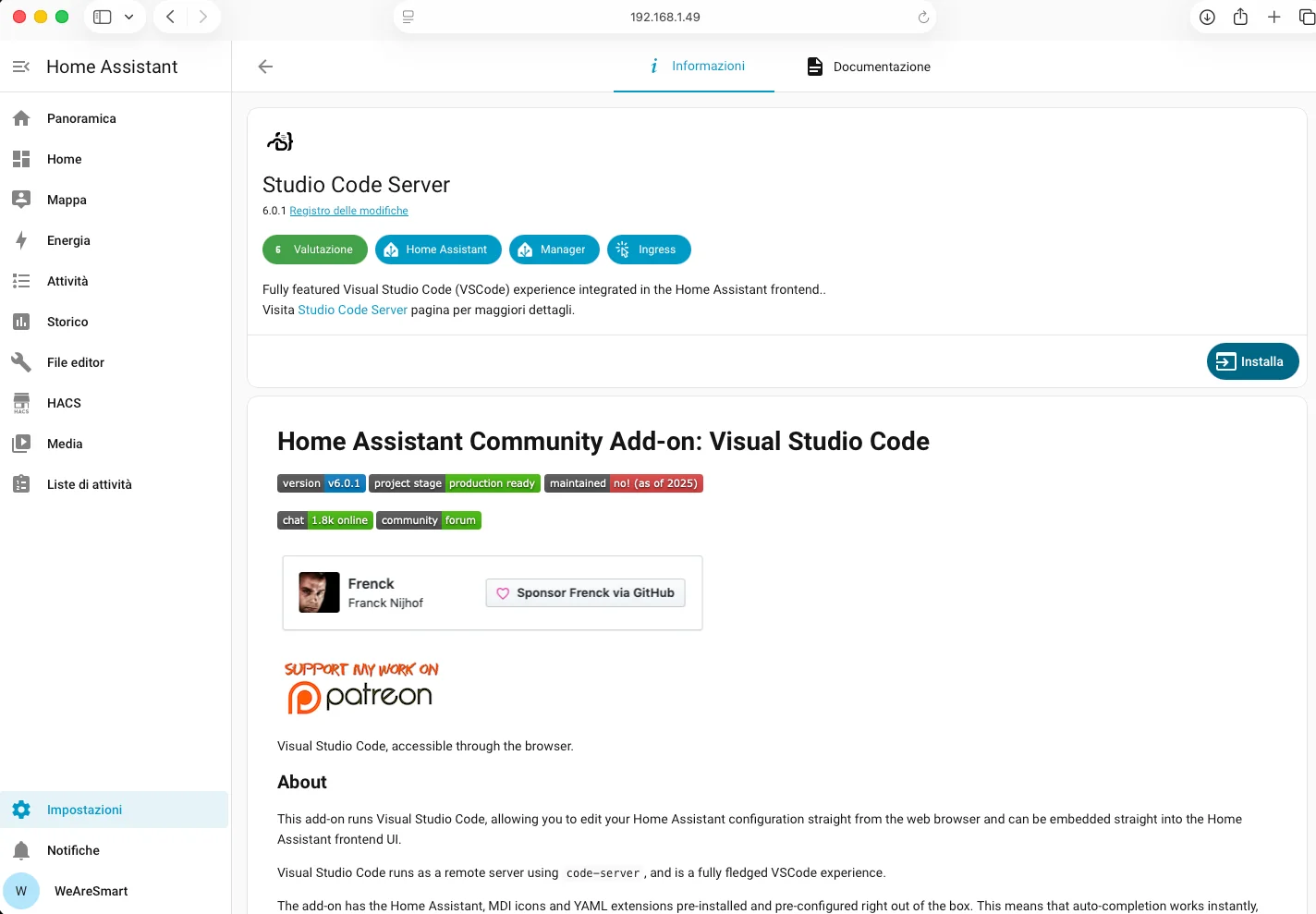Screen dimensions: 1316x914
Task: Switch to the Documentazione tab
Action: tap(868, 67)
